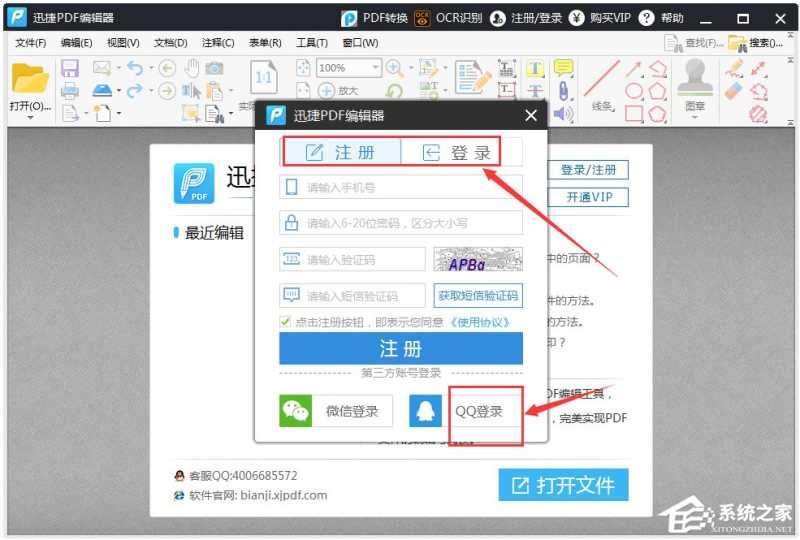
Task: Select the attach file paperclip tool
Action: 563,91
